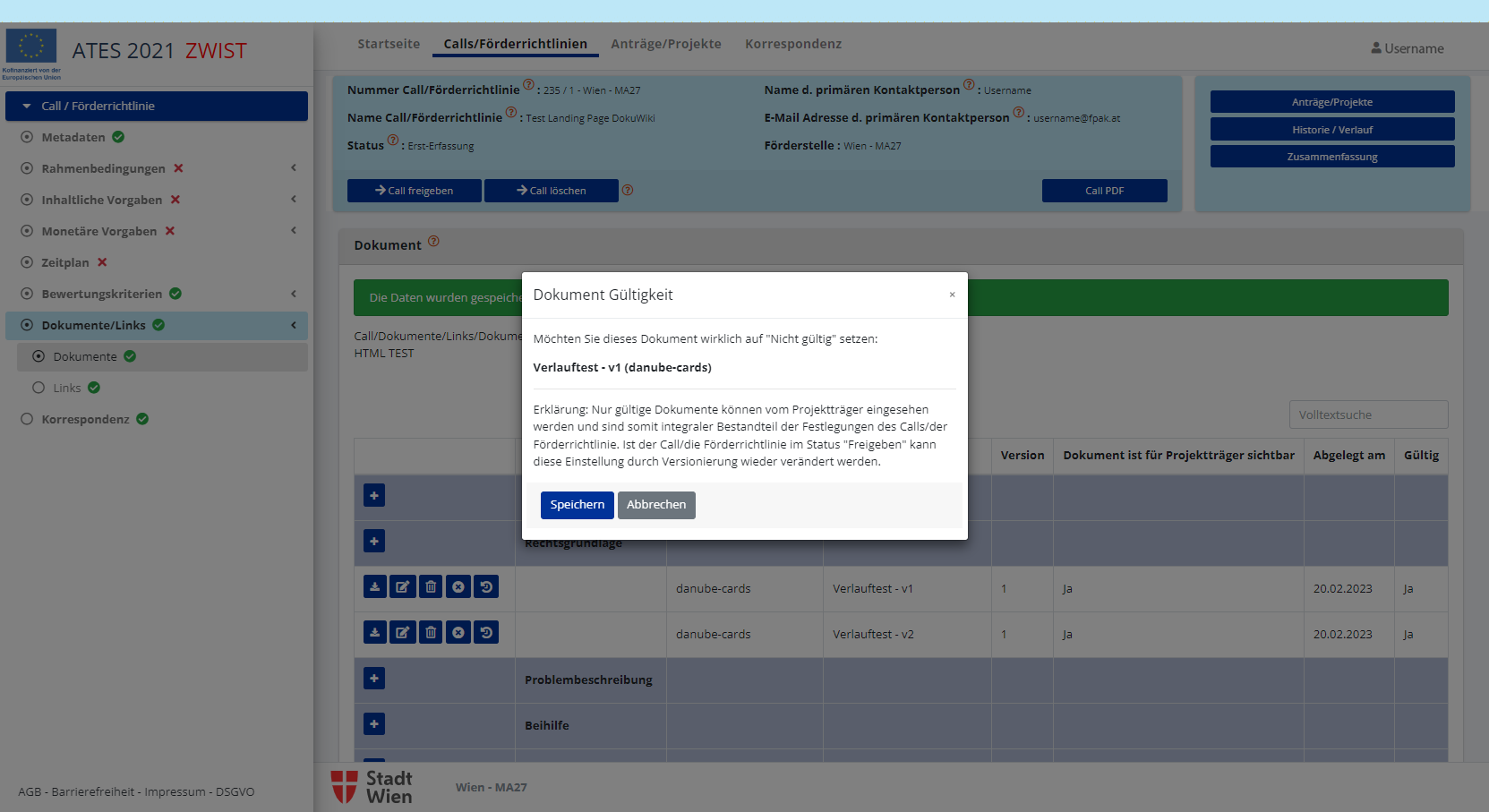Select Metadaten item in the sidebar
Viewport: 1489px width, 812px height.
[x=73, y=137]
